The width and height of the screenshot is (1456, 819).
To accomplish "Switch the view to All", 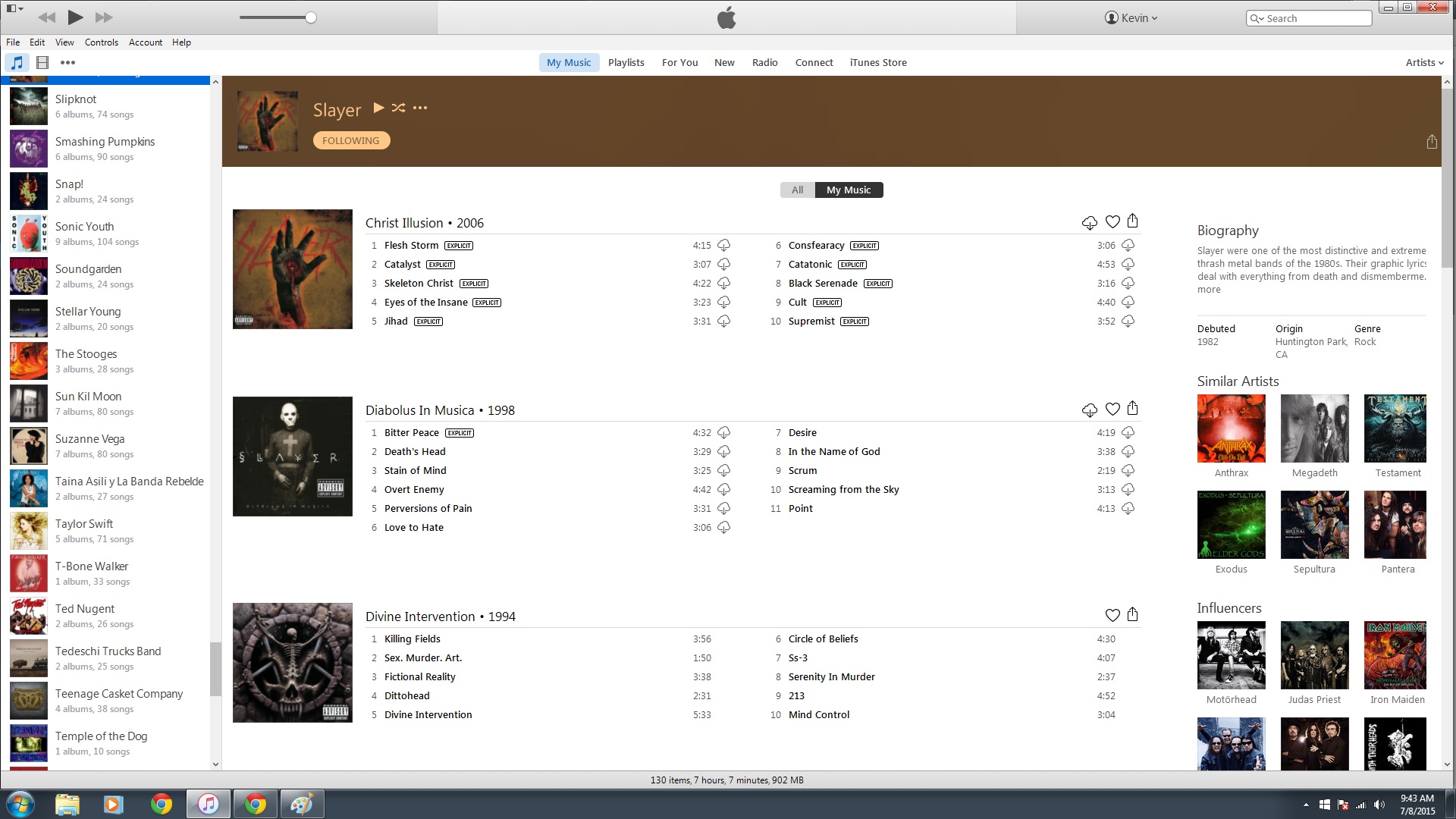I will [x=797, y=190].
